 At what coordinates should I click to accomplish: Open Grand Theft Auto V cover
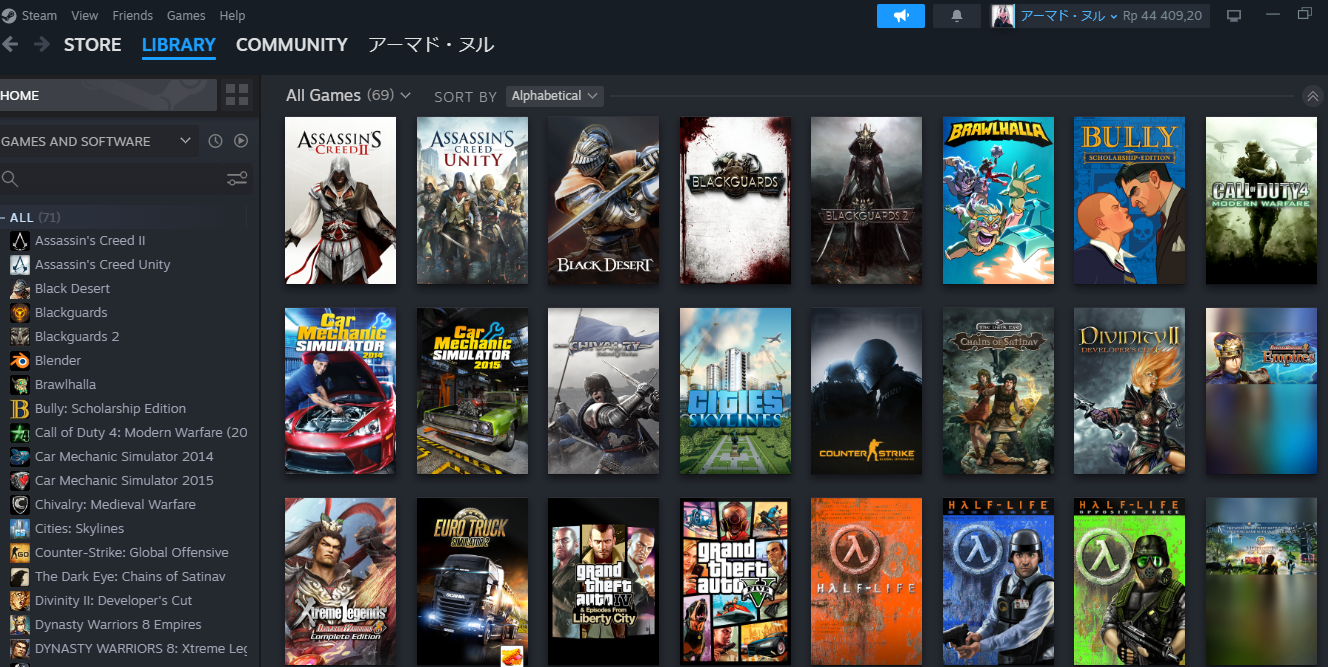click(x=735, y=581)
